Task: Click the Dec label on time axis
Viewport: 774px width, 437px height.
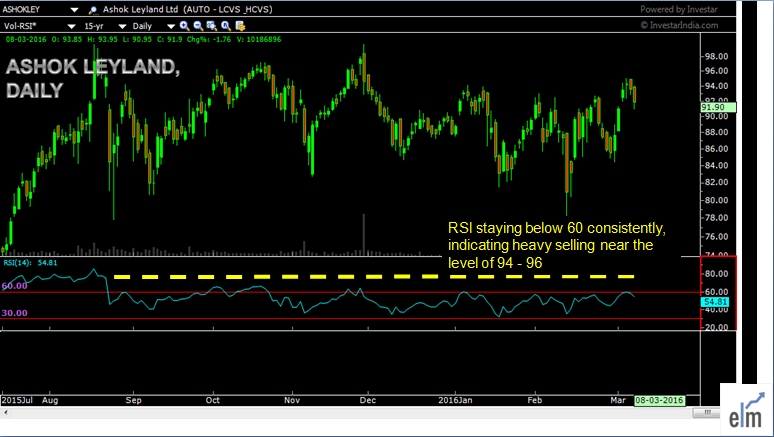Action: pos(368,400)
